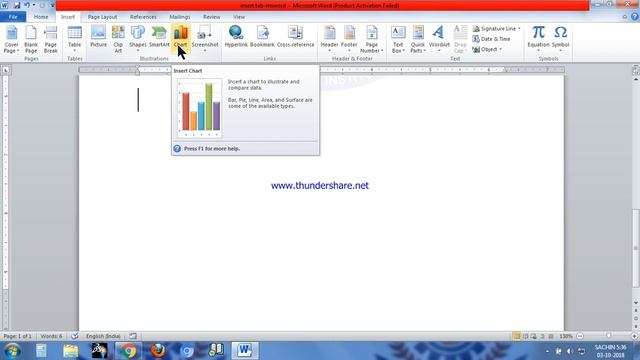Open the Table insert menu

click(74, 39)
